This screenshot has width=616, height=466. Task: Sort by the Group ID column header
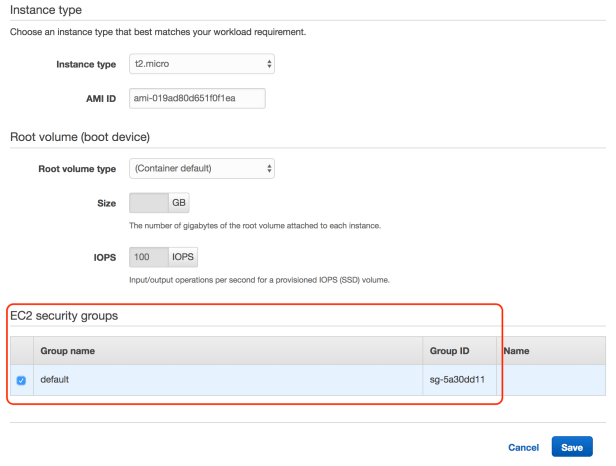451,352
